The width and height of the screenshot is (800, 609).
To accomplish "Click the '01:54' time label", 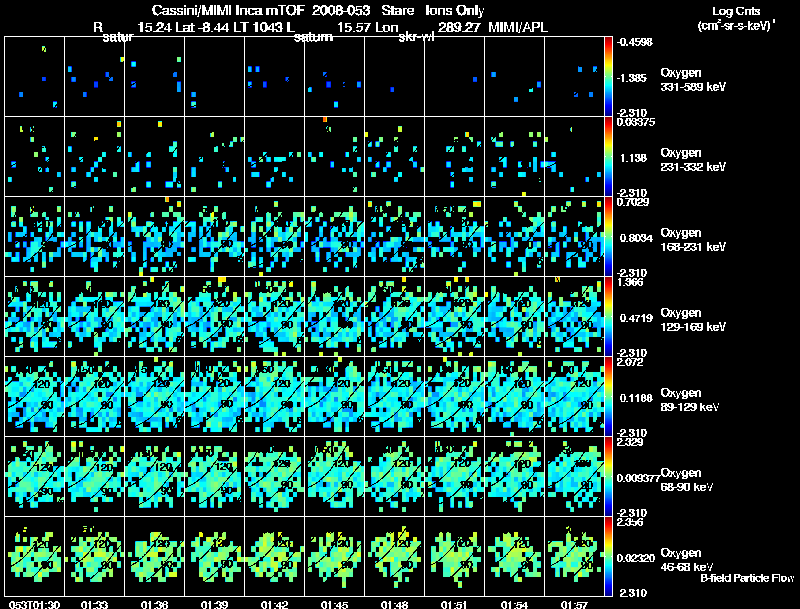I will [x=514, y=605].
